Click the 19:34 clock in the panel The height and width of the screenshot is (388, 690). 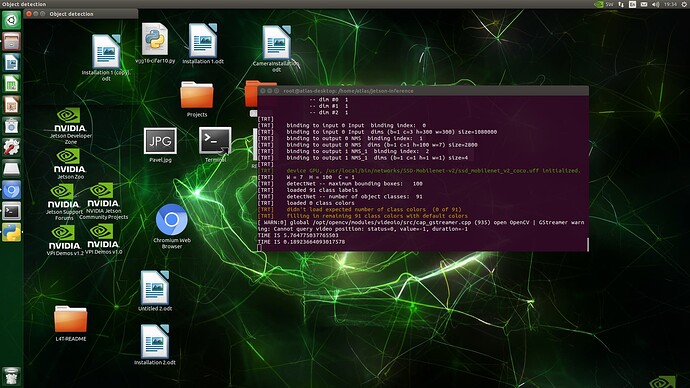(x=670, y=4)
